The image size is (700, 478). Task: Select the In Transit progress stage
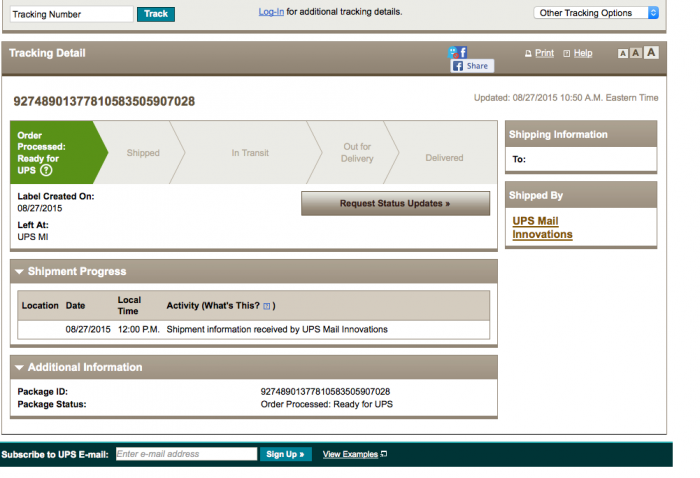tap(250, 153)
